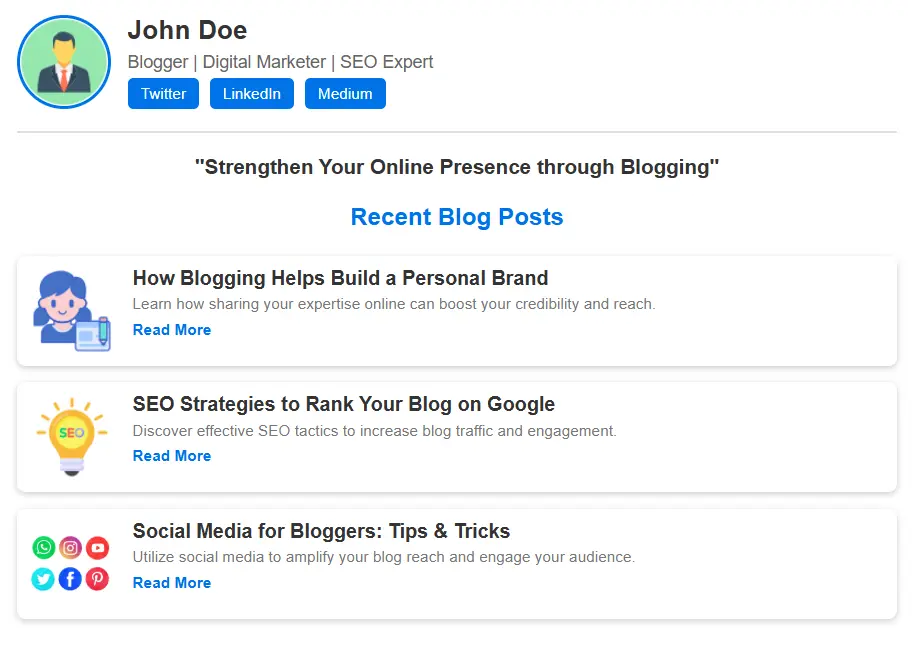
Task: Click John Doe's circular profile avatar
Action: [63, 62]
